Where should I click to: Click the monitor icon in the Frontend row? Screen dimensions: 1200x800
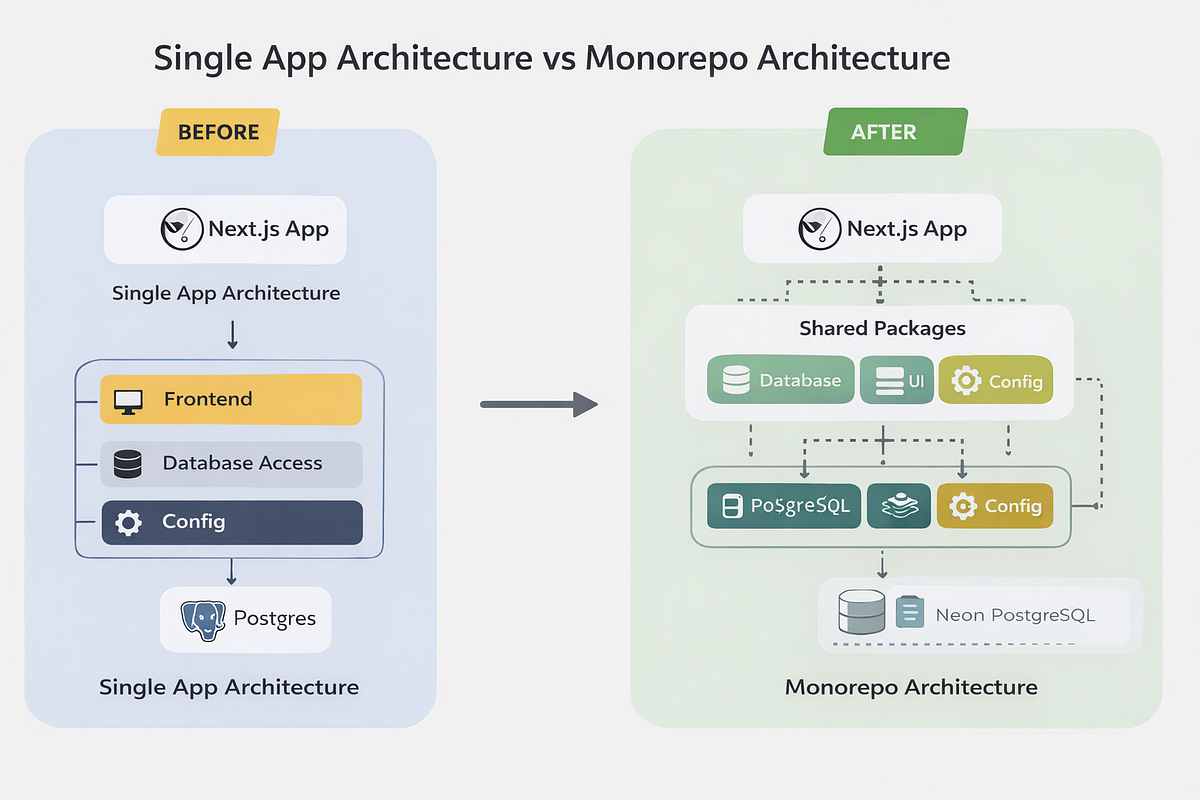click(x=129, y=400)
